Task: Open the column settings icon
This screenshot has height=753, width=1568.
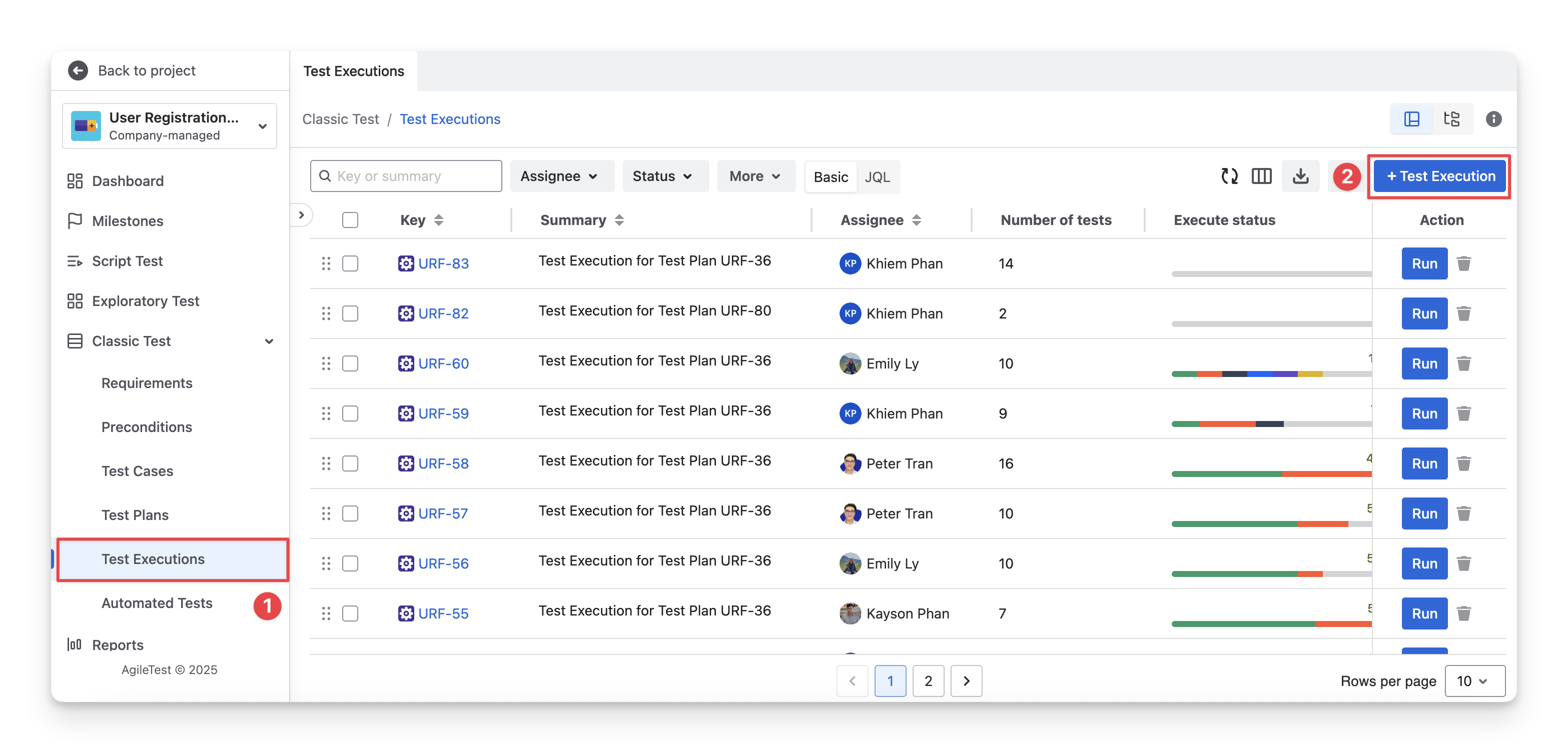Action: coord(1261,176)
